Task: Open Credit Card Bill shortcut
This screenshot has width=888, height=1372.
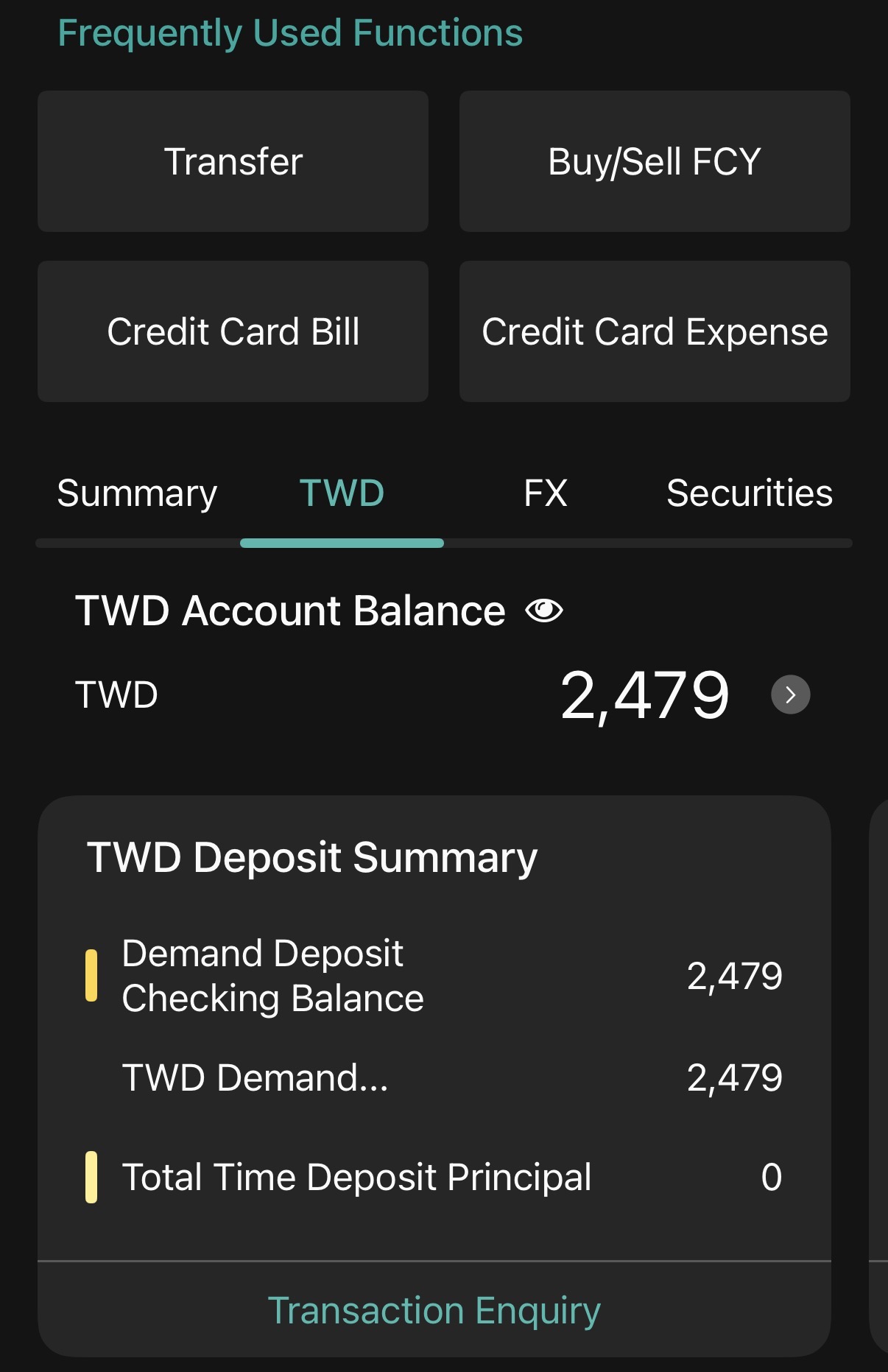Action: pyautogui.click(x=233, y=331)
